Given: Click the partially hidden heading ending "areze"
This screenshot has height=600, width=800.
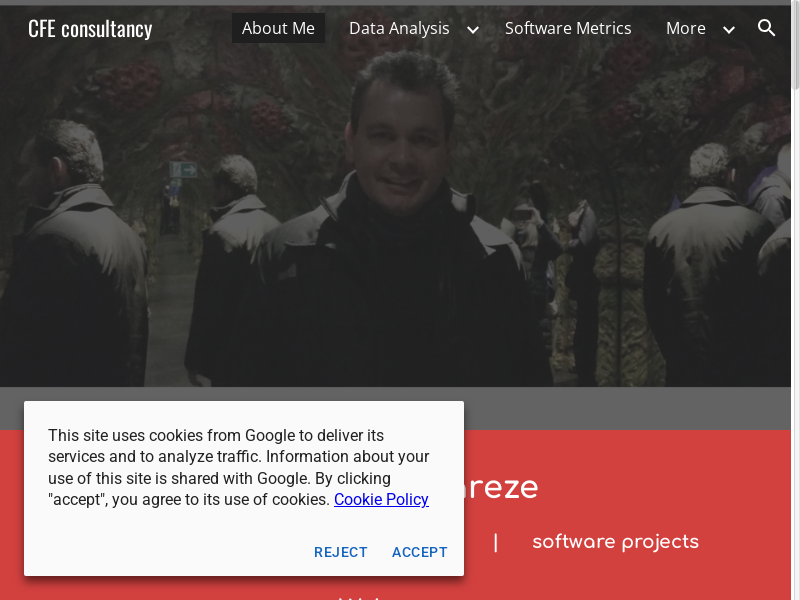Looking at the screenshot, I should [500, 488].
